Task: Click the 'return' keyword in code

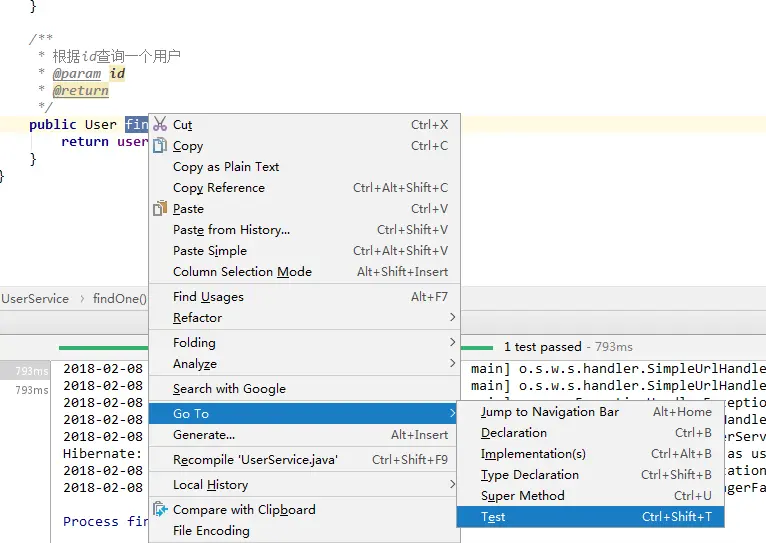Action: click(x=85, y=142)
